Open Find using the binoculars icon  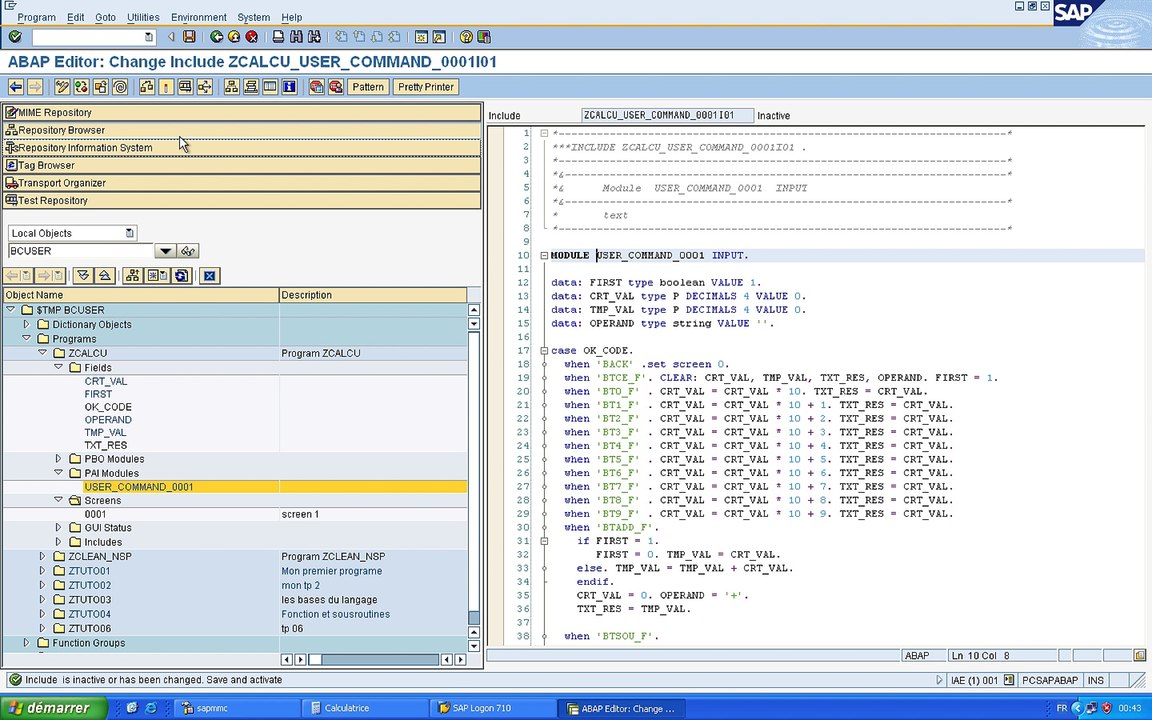tap(296, 37)
